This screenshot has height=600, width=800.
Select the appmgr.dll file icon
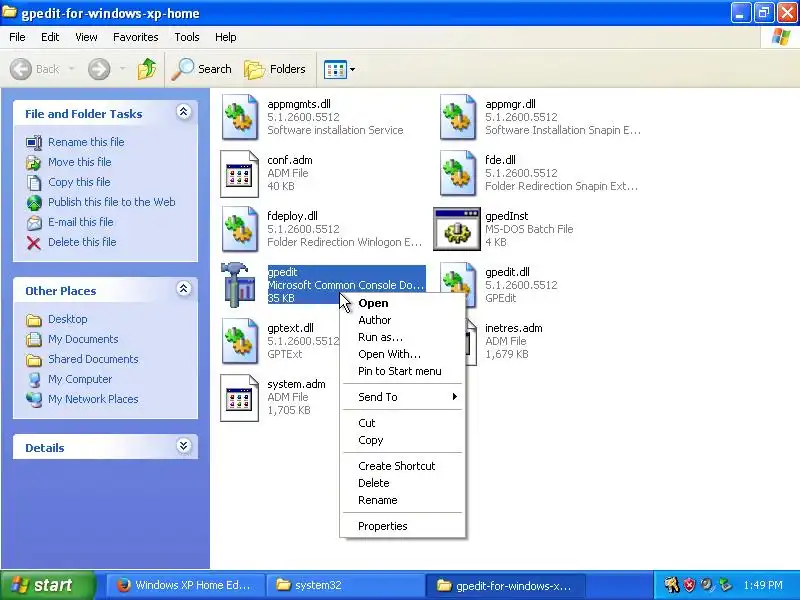click(x=458, y=117)
